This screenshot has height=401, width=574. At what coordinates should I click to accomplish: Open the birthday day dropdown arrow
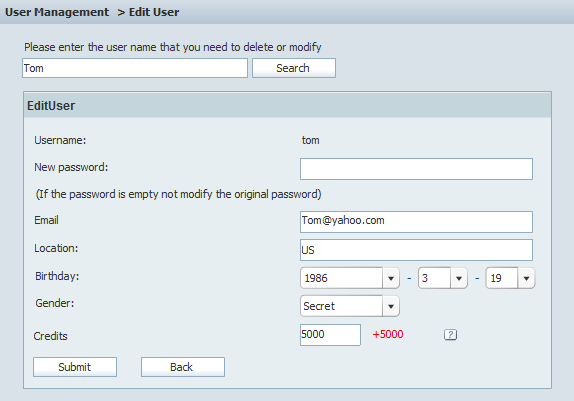526,278
